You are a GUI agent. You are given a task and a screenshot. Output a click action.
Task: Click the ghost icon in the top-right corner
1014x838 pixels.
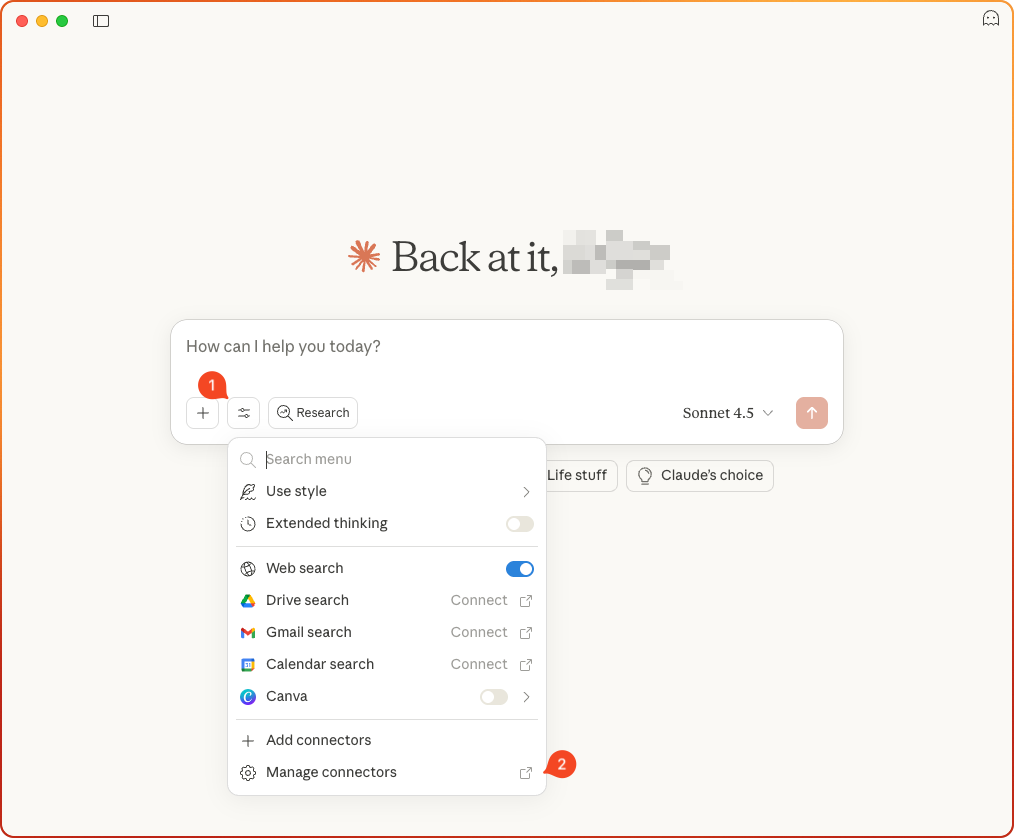[x=990, y=18]
